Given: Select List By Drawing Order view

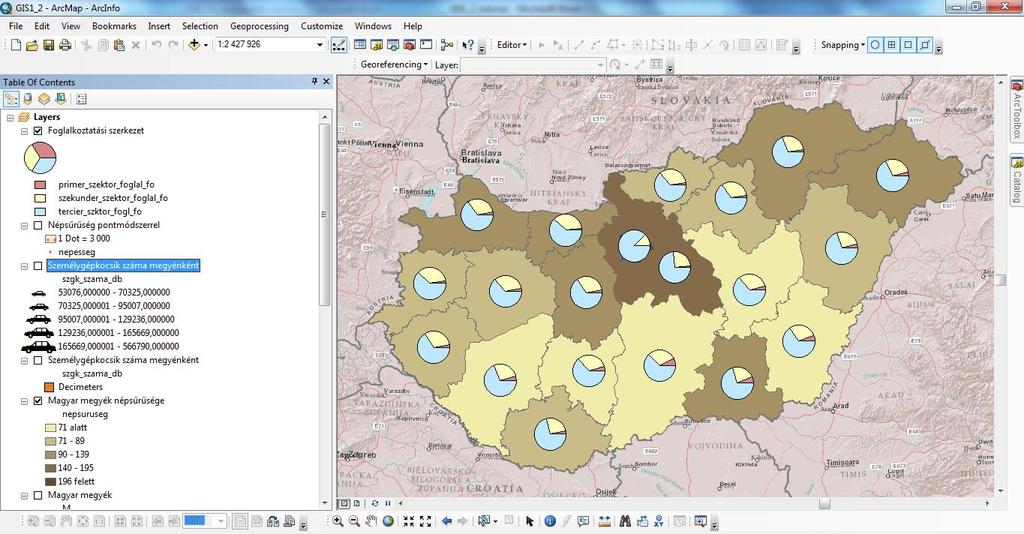Looking at the screenshot, I should pos(11,99).
